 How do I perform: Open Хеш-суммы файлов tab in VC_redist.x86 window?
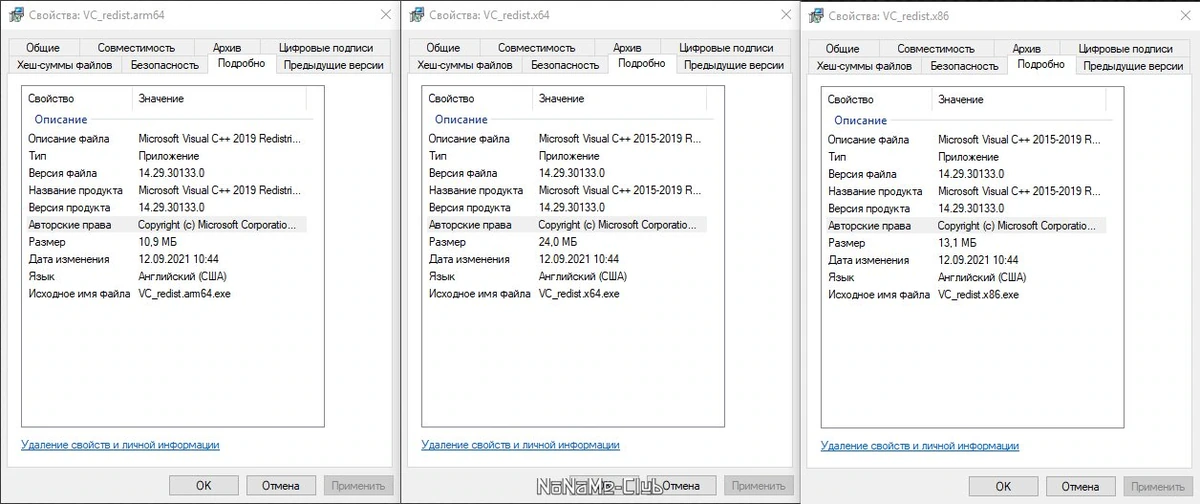[865, 65]
